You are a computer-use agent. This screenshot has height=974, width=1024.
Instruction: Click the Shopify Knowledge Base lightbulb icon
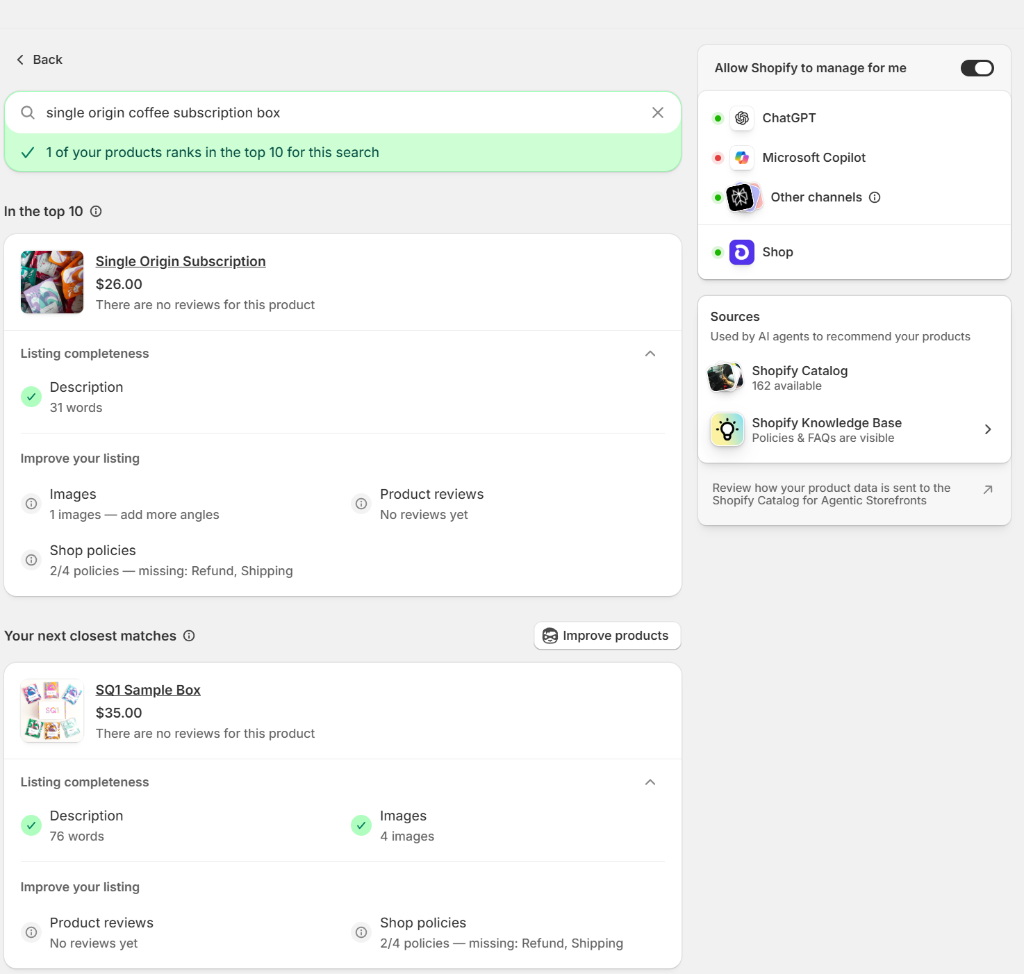(727, 430)
